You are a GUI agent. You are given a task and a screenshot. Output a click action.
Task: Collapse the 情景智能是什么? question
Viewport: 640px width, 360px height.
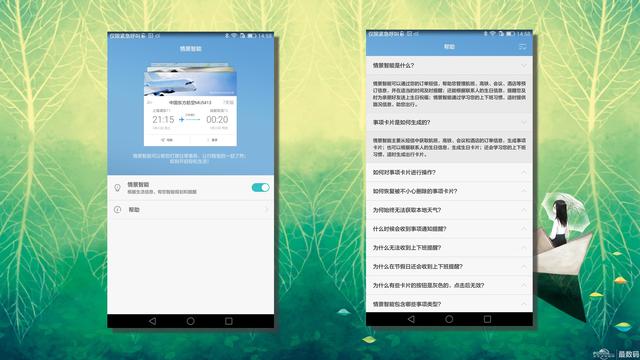pos(449,65)
